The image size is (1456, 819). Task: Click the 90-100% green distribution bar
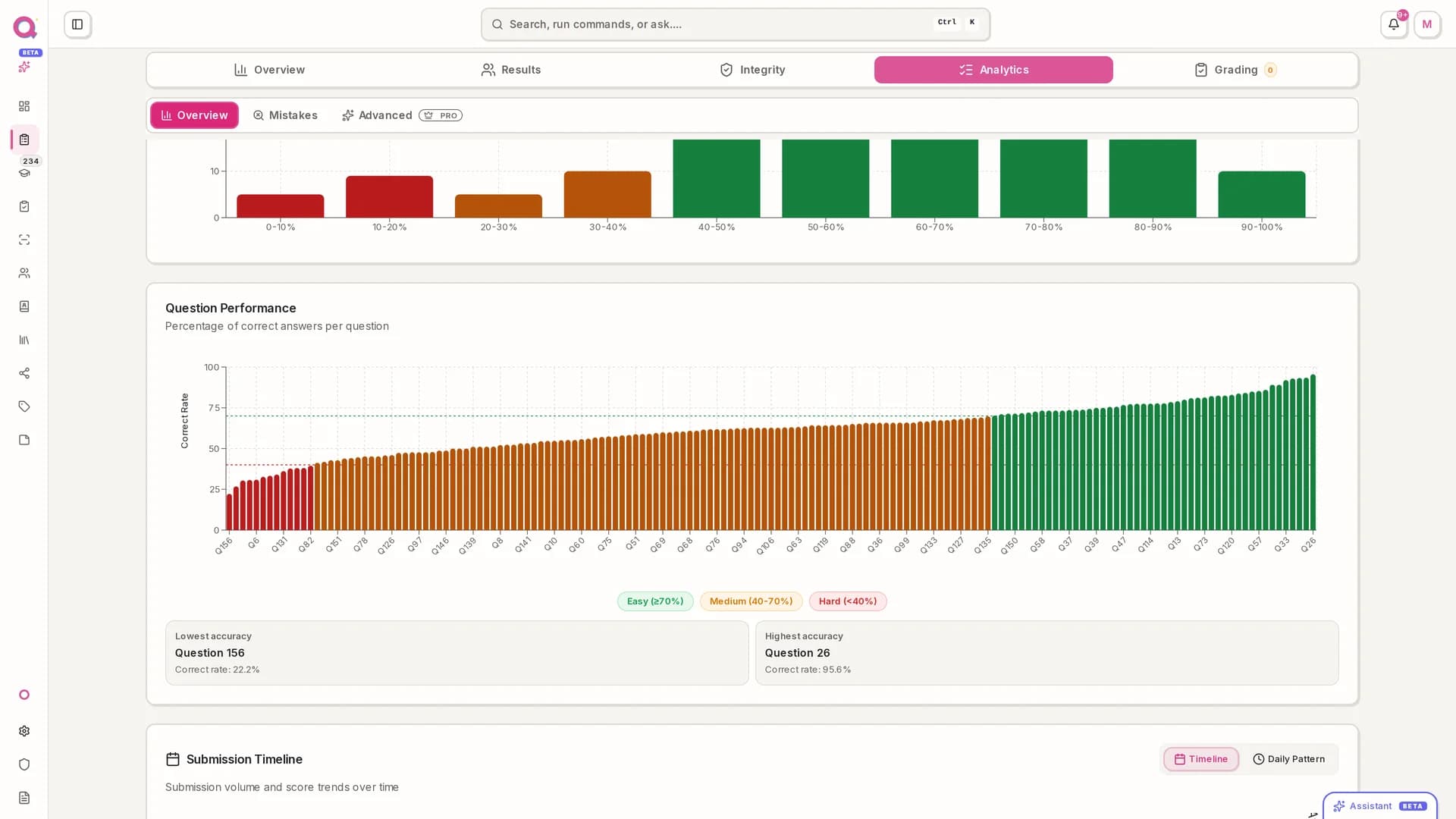[1262, 194]
